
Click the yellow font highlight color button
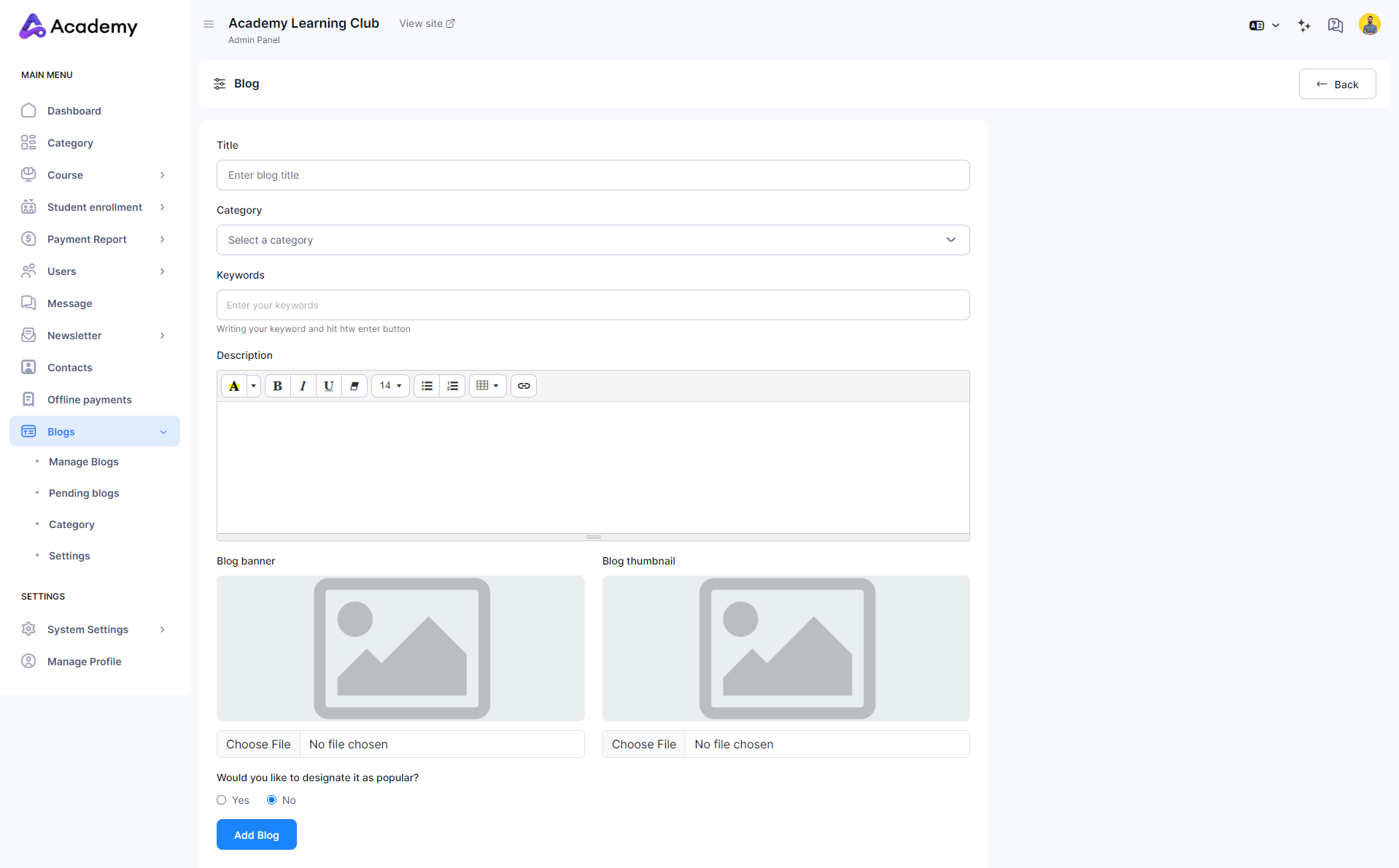(234, 386)
